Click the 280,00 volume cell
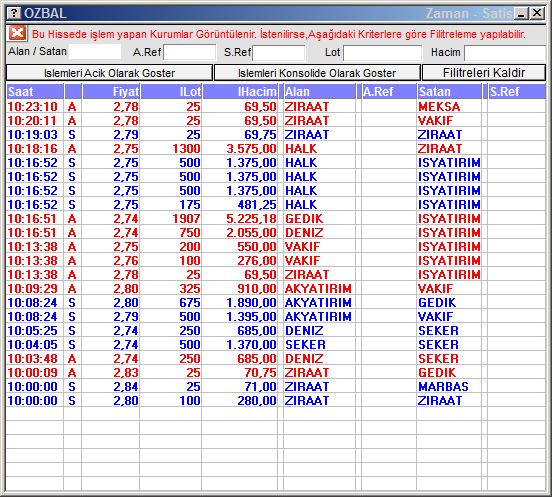 257,401
